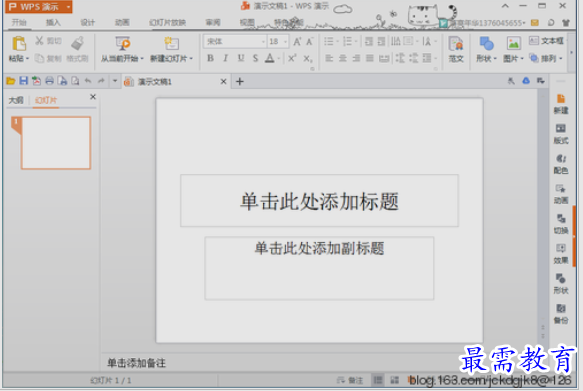583x391 pixels.
Task: Add new document tab with plus button
Action: 240,81
